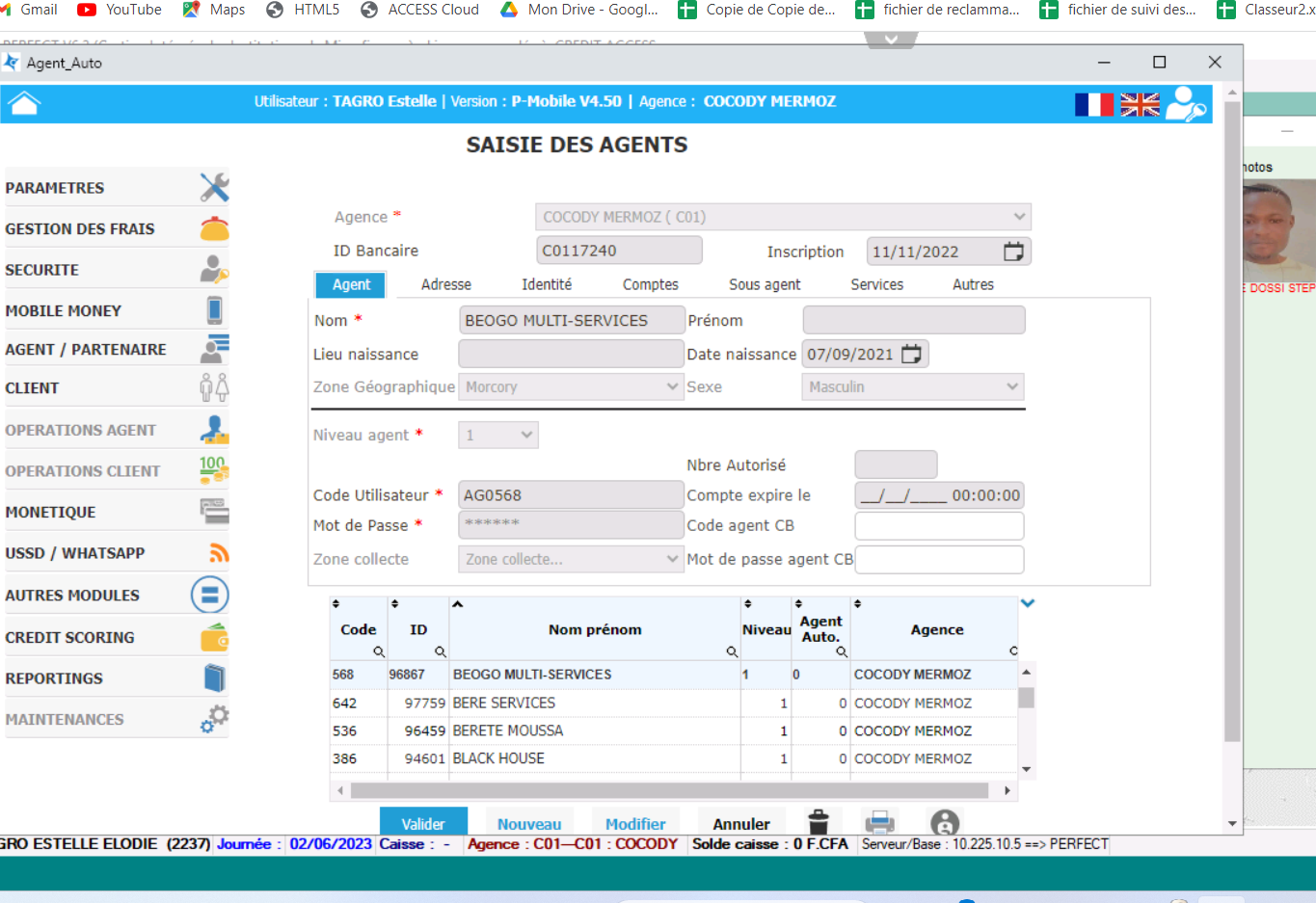Expand the Sexe dropdown
The width and height of the screenshot is (1316, 903).
[1011, 386]
